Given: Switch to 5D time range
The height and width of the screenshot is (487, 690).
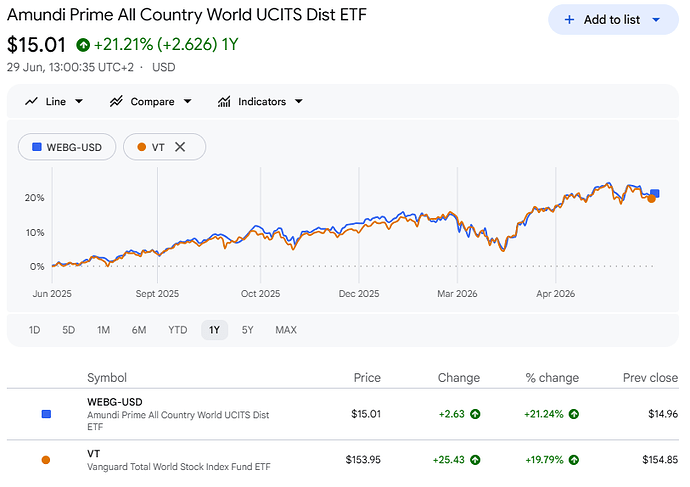Looking at the screenshot, I should 69,330.
